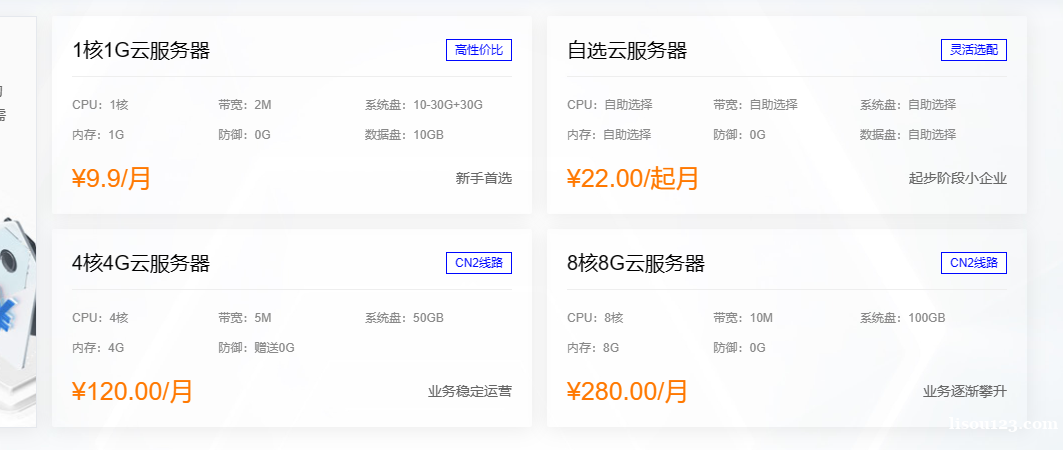Select the ¥120.00/月 price
The image size is (1063, 450).
click(132, 391)
